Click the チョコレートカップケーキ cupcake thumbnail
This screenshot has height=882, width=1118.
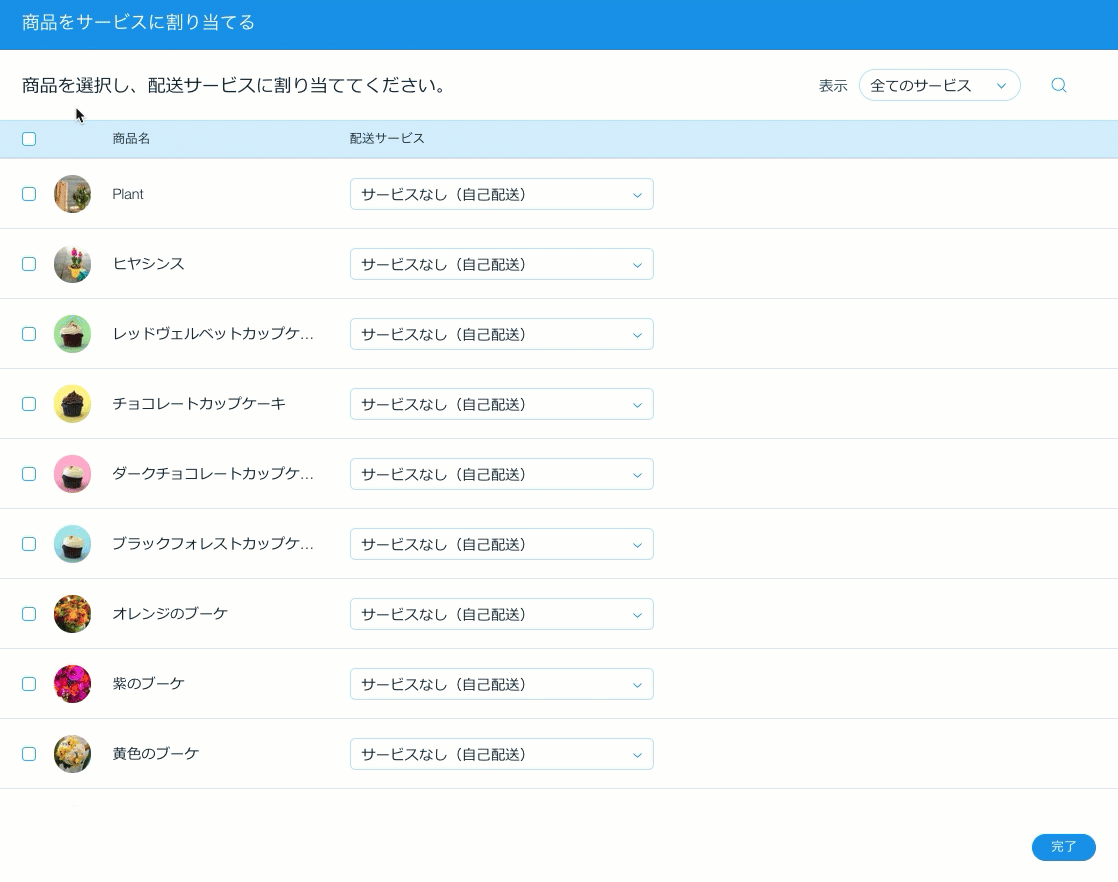[72, 404]
